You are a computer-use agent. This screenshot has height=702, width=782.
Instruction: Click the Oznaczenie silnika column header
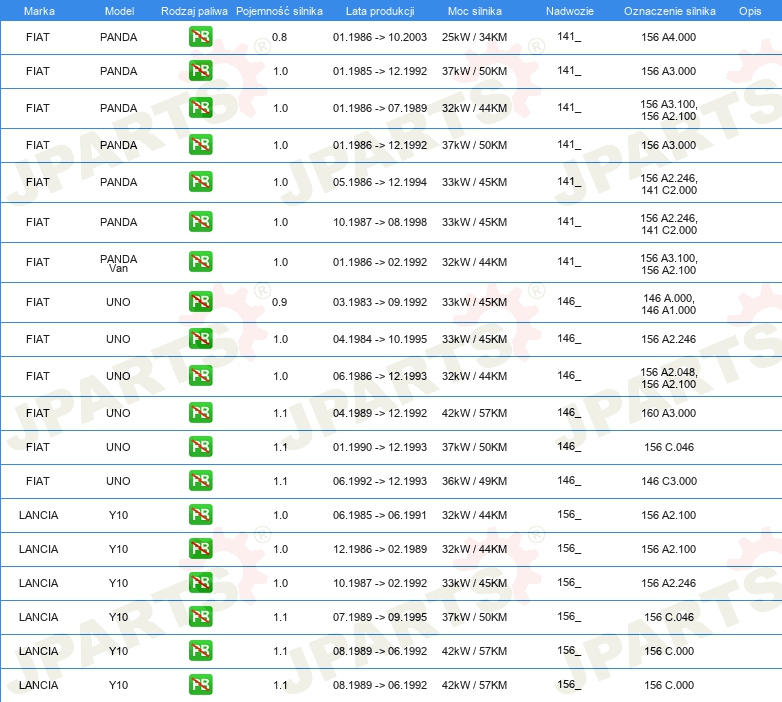670,11
